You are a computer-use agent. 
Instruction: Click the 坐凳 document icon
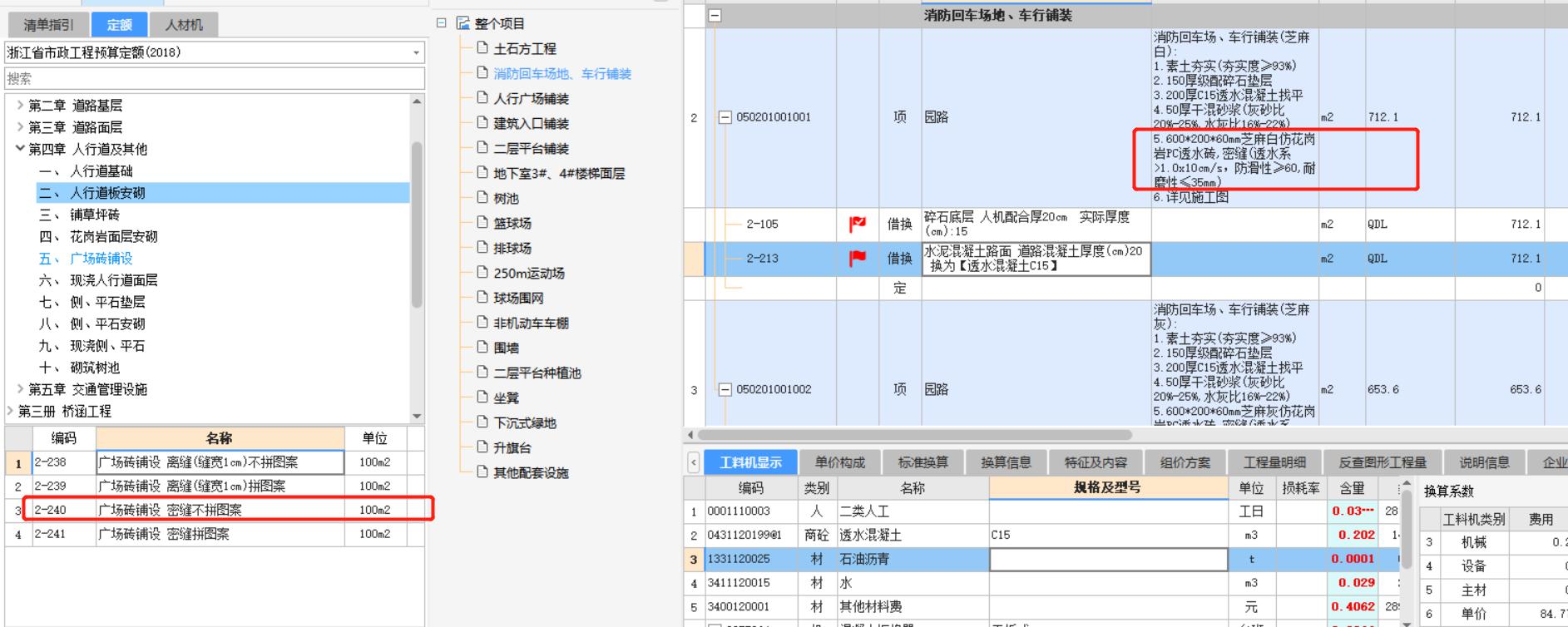(482, 397)
